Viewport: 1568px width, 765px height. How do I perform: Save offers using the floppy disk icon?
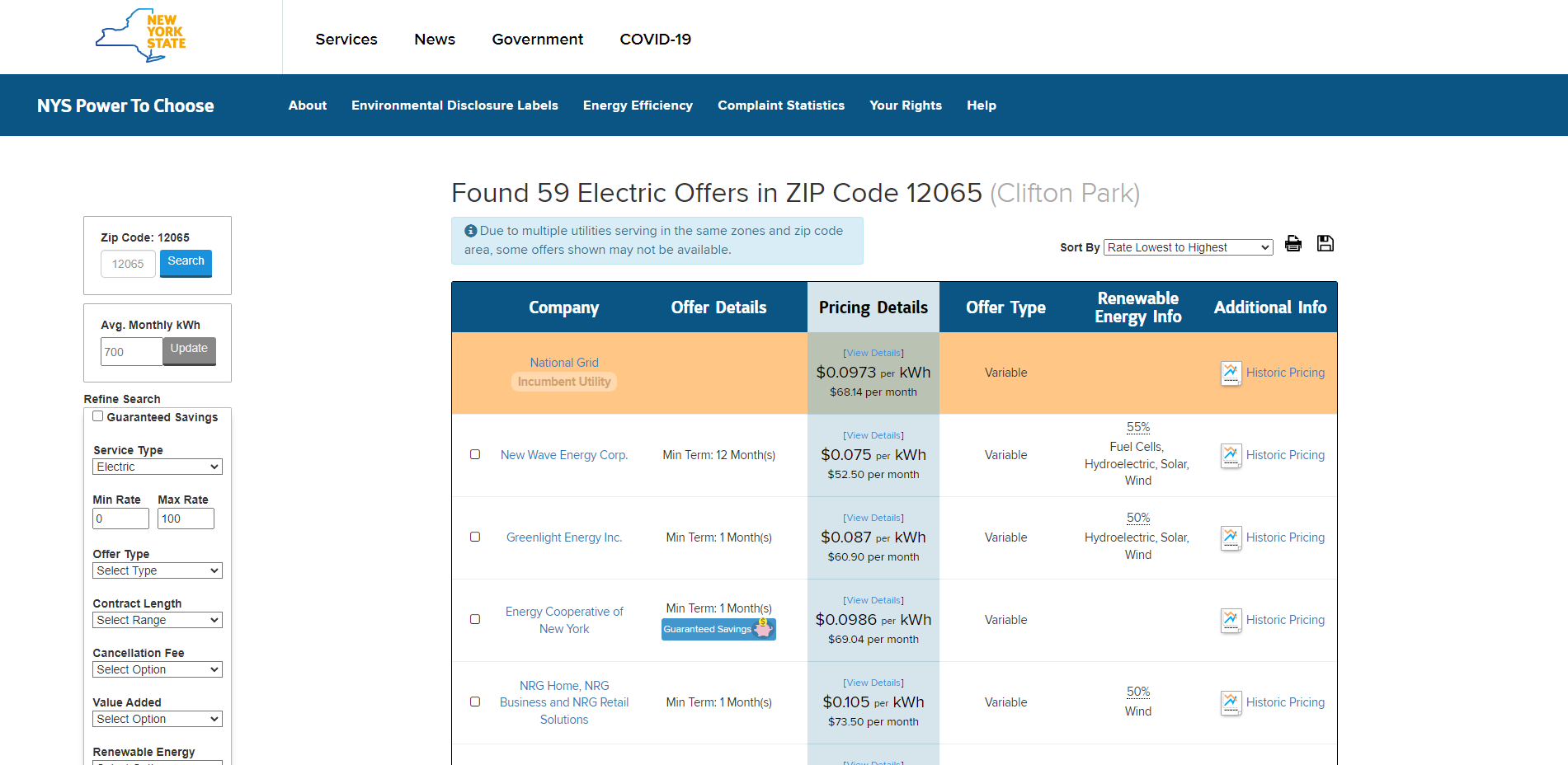pyautogui.click(x=1326, y=243)
